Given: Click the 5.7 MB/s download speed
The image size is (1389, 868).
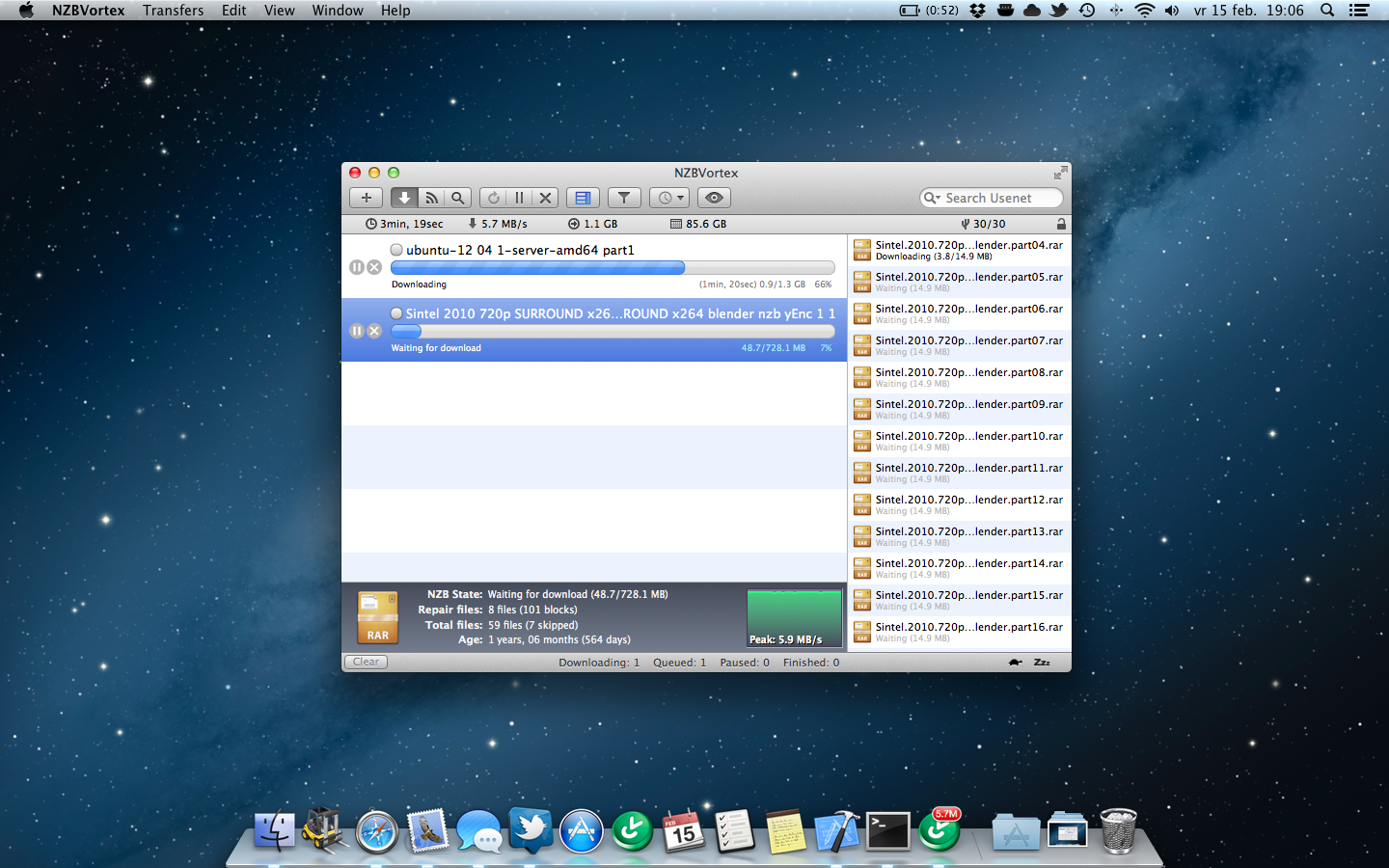Looking at the screenshot, I should [498, 224].
